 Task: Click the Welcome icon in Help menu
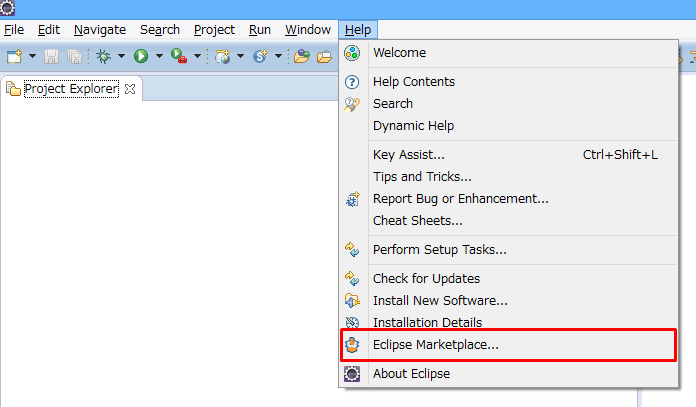pyautogui.click(x=352, y=53)
